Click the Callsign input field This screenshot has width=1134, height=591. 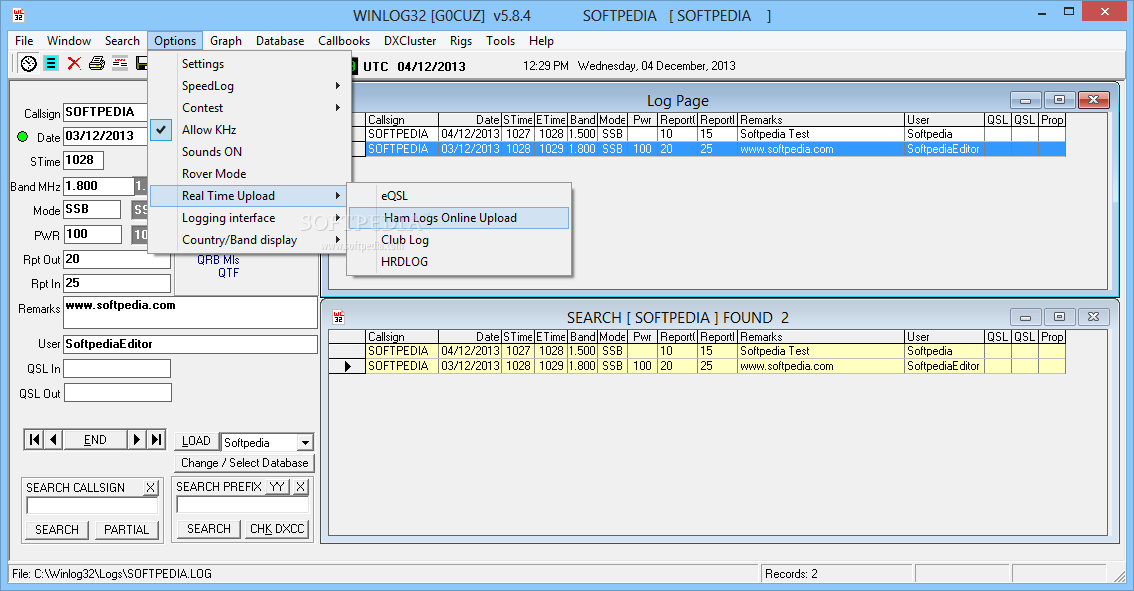point(106,112)
